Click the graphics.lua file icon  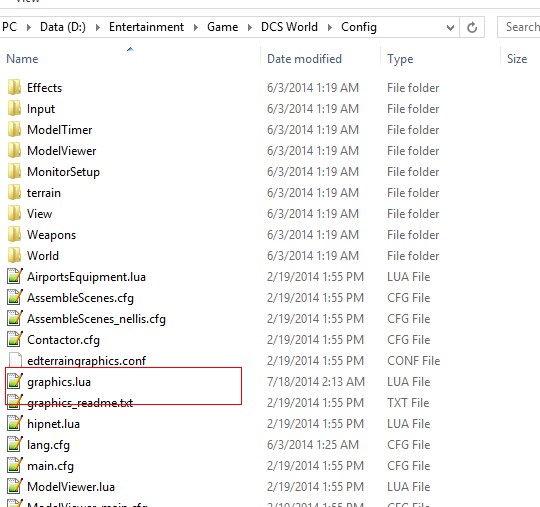(15, 381)
